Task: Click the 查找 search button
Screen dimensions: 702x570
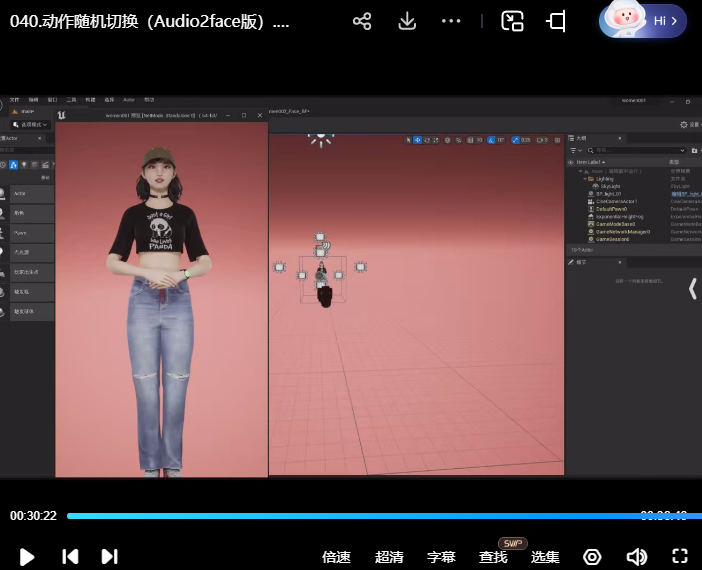Action: click(493, 557)
